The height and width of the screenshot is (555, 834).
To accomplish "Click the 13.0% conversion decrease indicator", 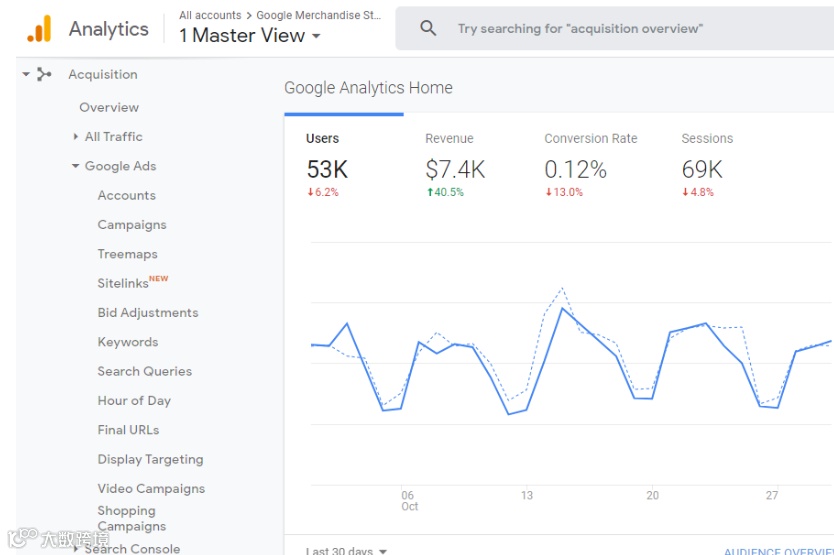I will [x=564, y=192].
